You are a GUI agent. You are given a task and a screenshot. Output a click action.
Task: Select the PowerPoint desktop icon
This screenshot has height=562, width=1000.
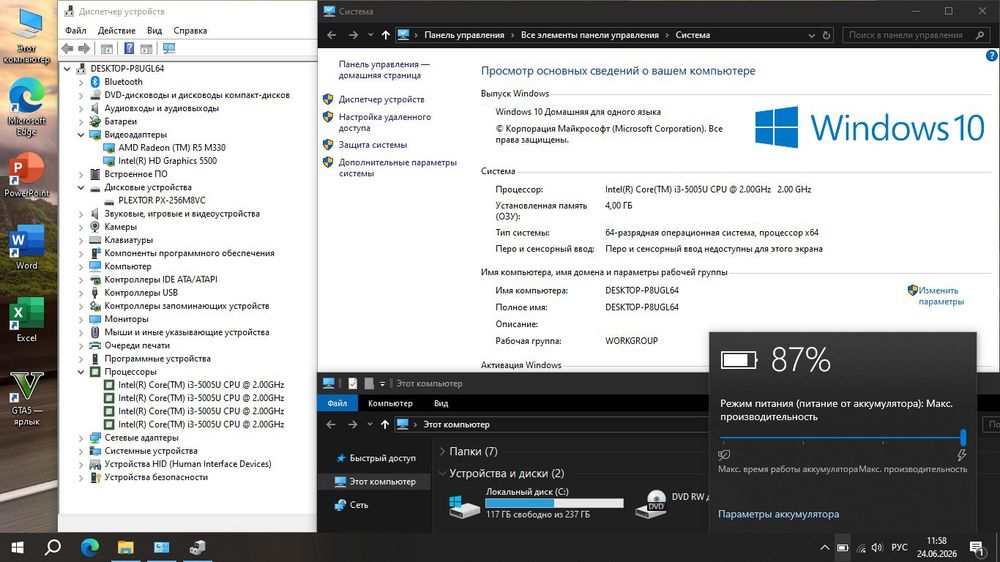[x=26, y=175]
